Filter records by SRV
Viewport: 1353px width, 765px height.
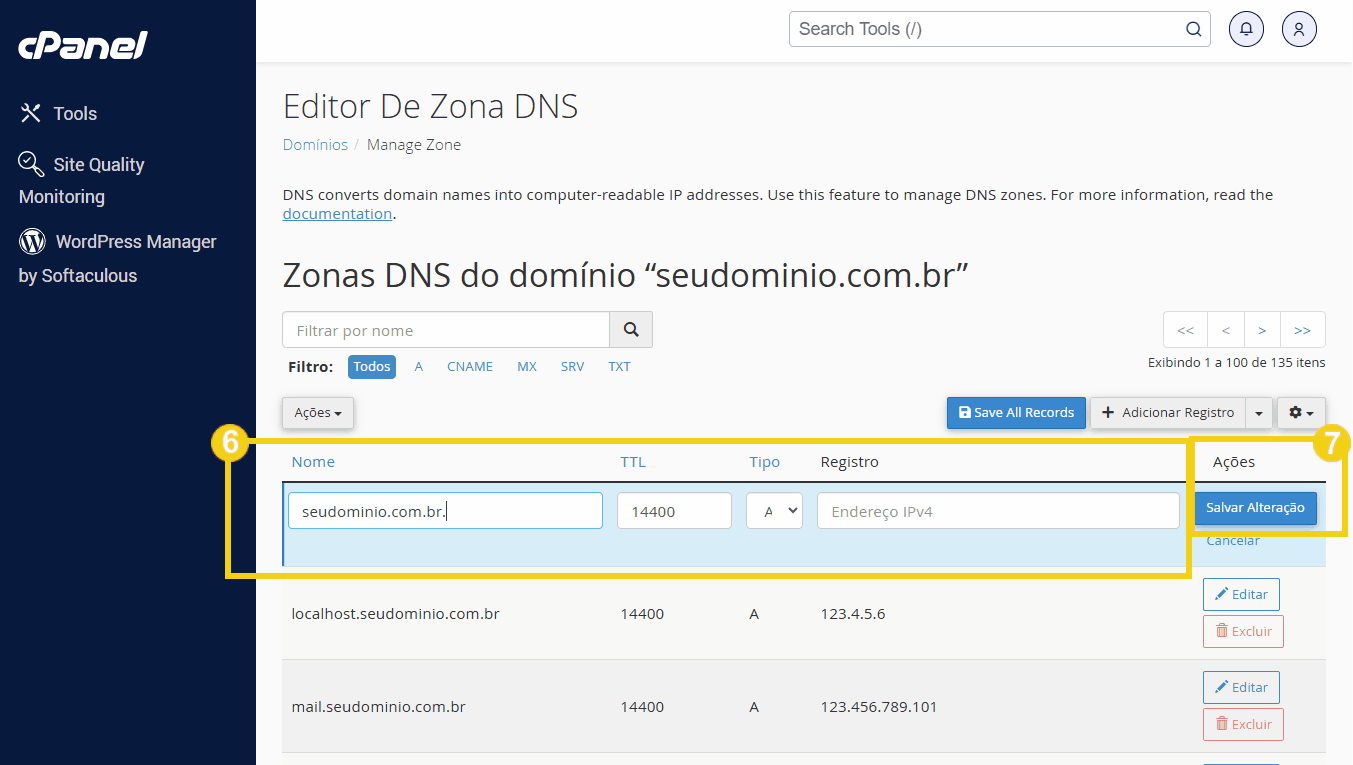(x=572, y=367)
